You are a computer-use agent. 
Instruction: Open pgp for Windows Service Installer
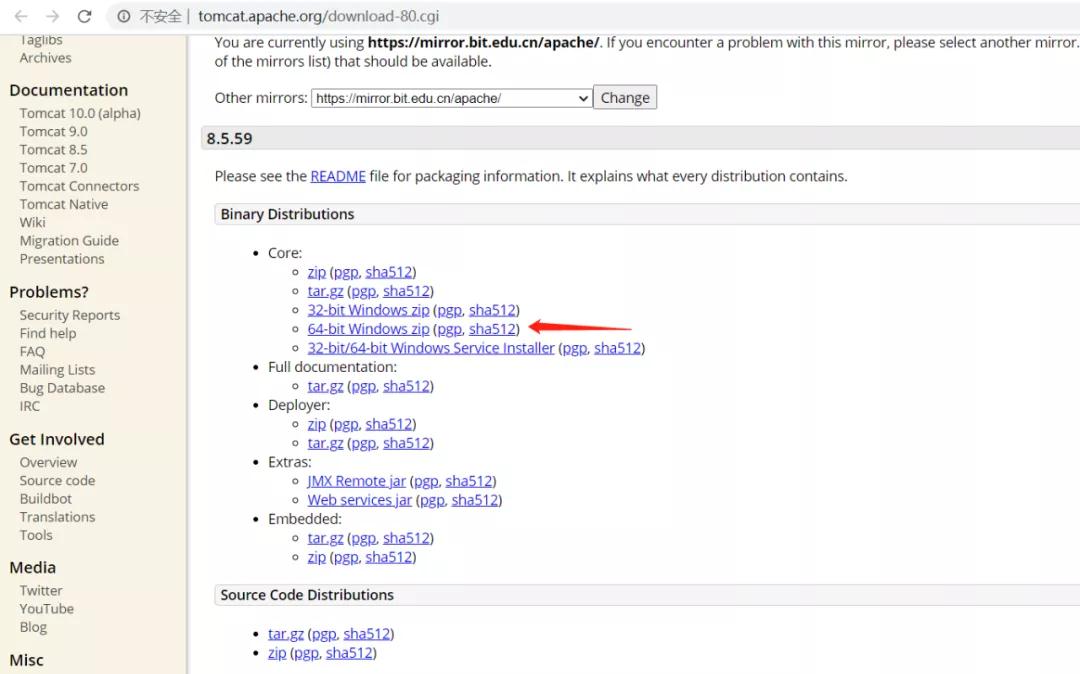574,348
